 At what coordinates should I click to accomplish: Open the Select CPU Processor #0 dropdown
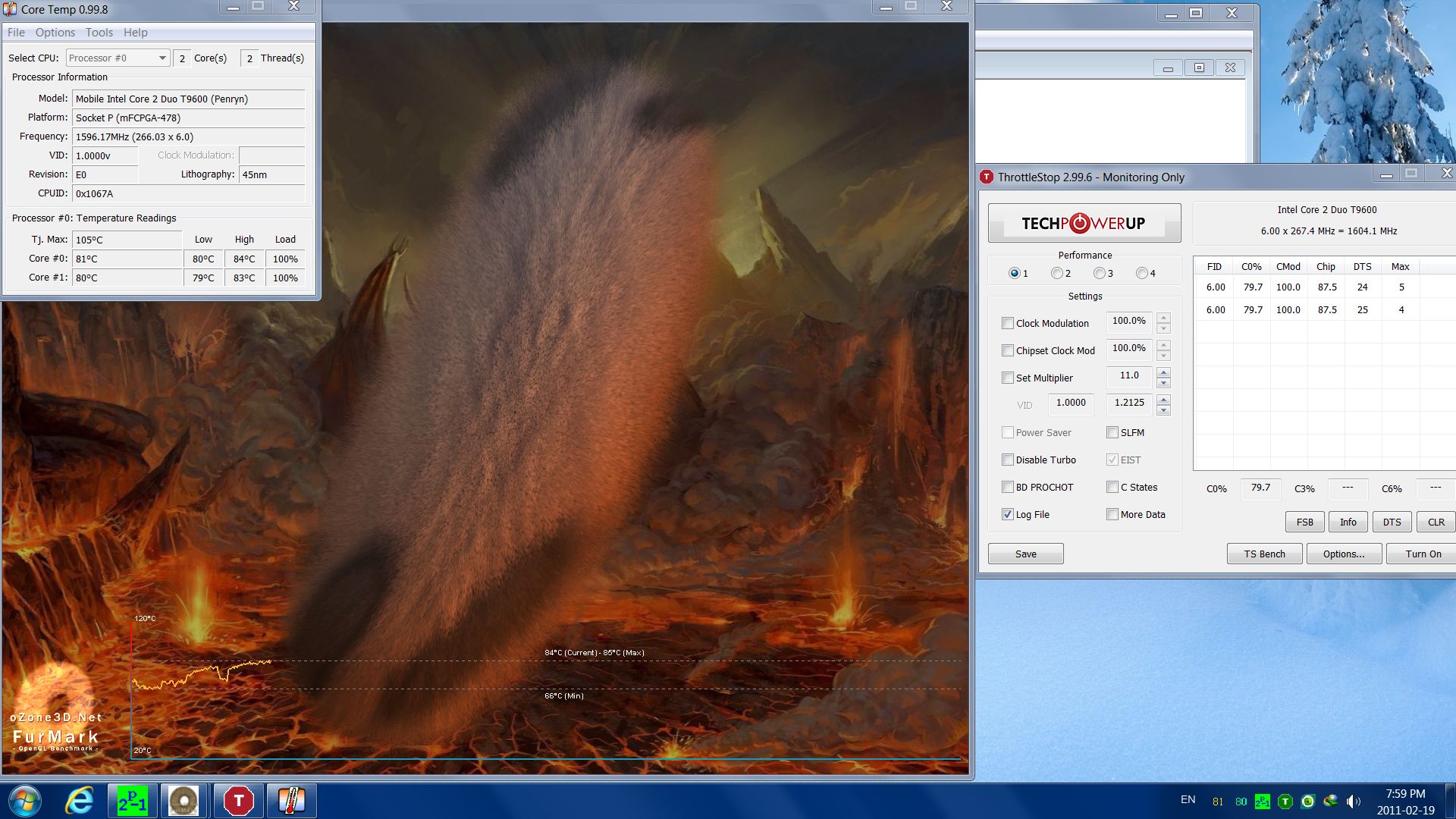(118, 58)
